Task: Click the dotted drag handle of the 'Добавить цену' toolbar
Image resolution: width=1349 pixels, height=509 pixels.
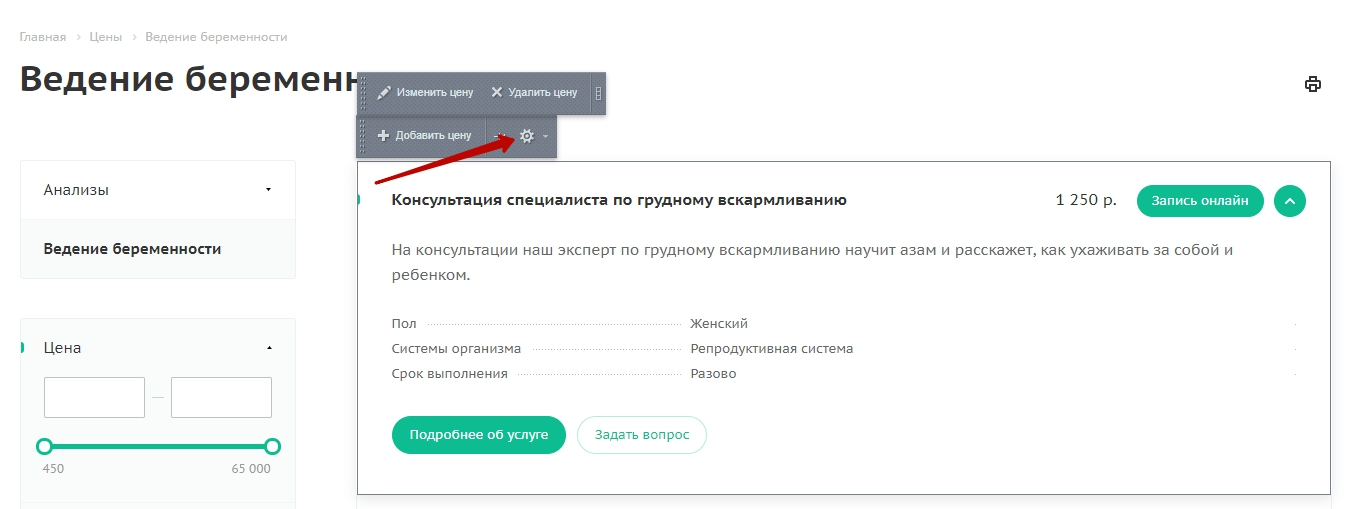Action: [363, 136]
